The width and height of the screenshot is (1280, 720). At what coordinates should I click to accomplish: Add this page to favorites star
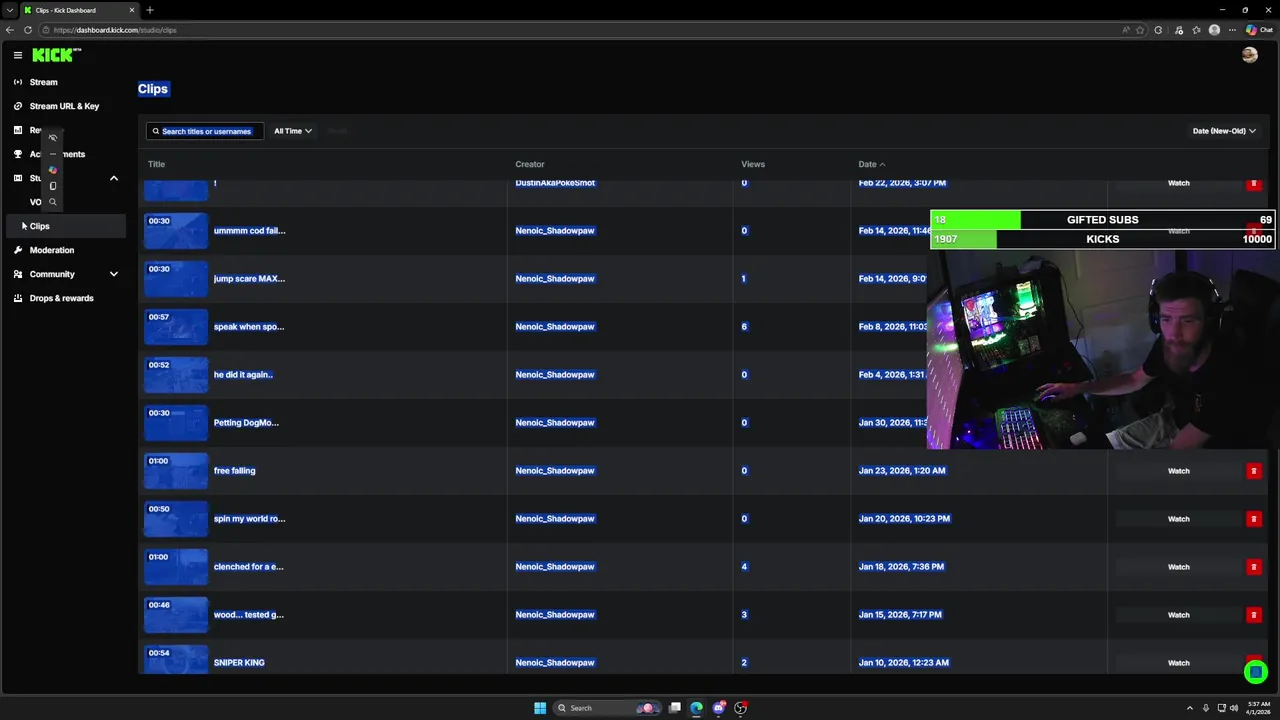[x=1140, y=30]
